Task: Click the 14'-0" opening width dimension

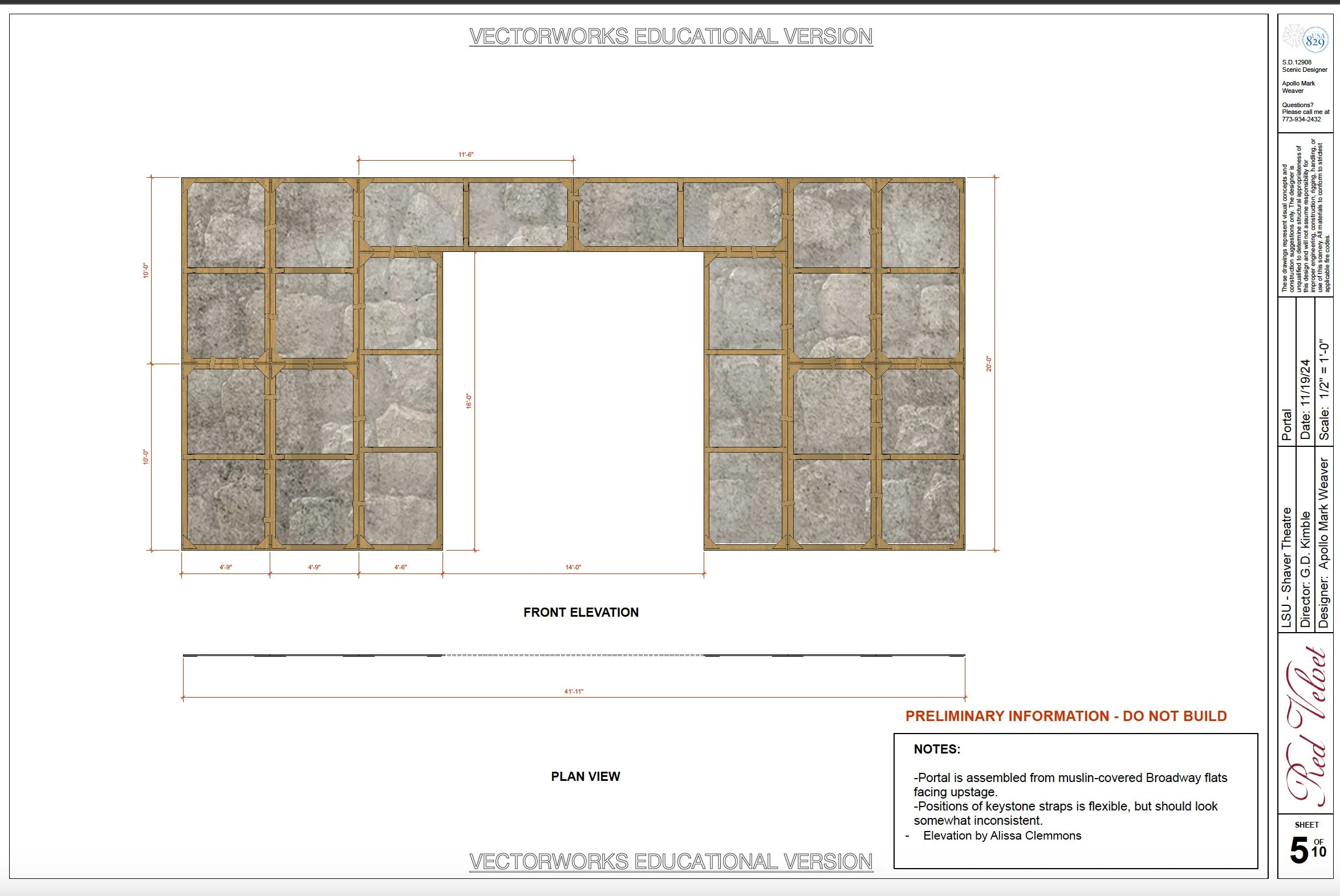Action: coord(573,567)
